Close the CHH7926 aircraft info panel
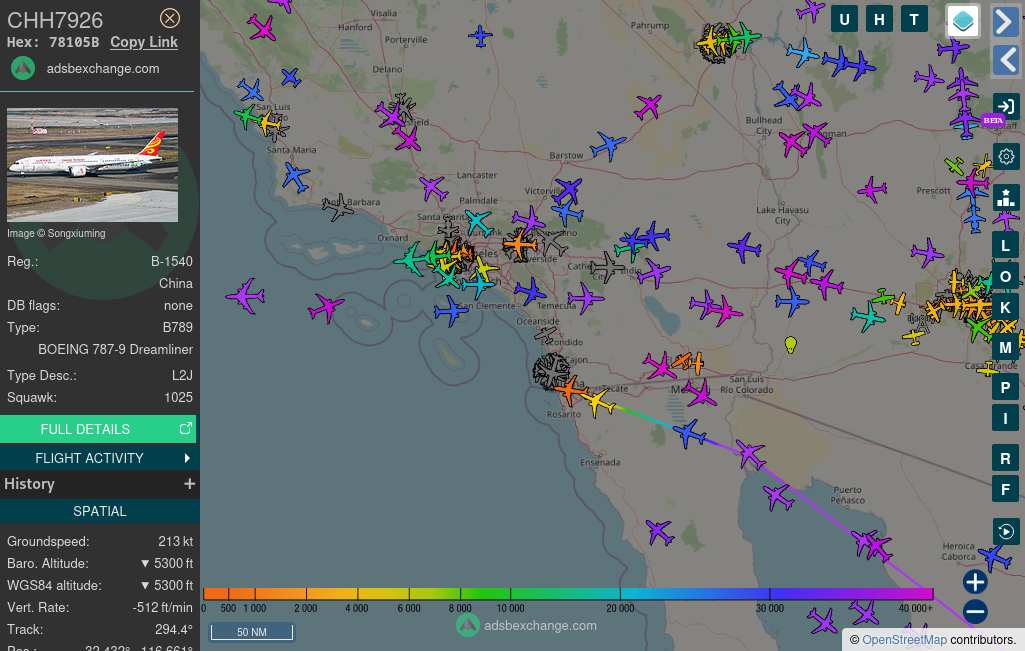This screenshot has height=651, width=1025. point(170,18)
